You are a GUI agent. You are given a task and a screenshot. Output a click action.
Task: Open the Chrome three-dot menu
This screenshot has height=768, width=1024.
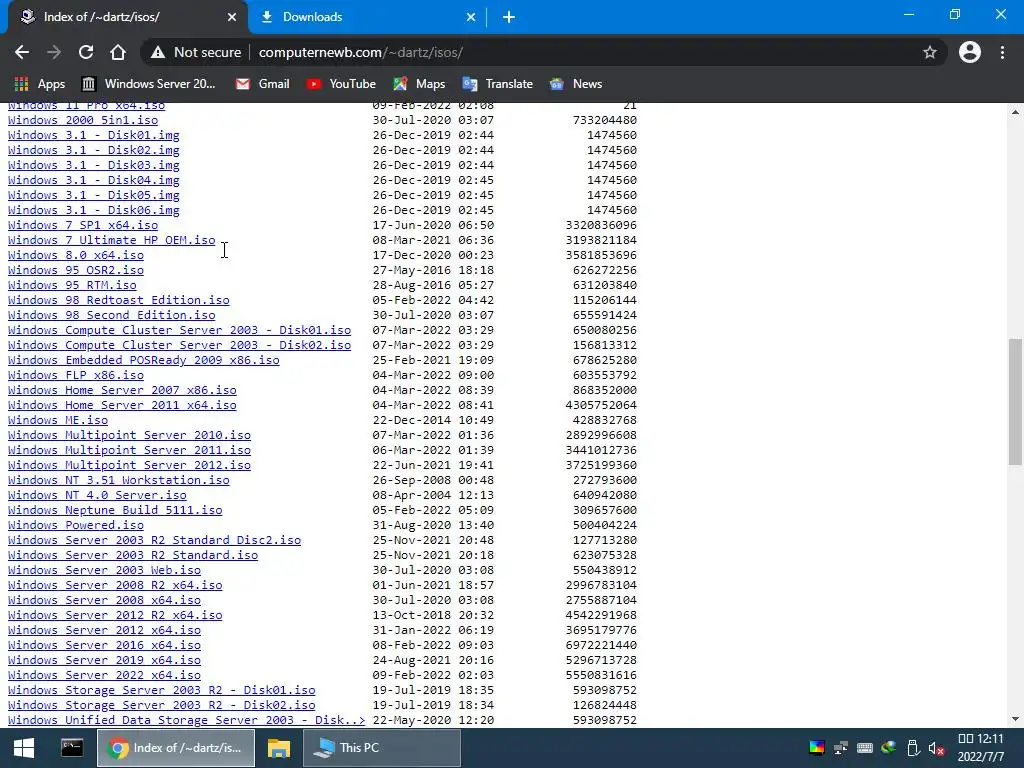[x=1002, y=52]
